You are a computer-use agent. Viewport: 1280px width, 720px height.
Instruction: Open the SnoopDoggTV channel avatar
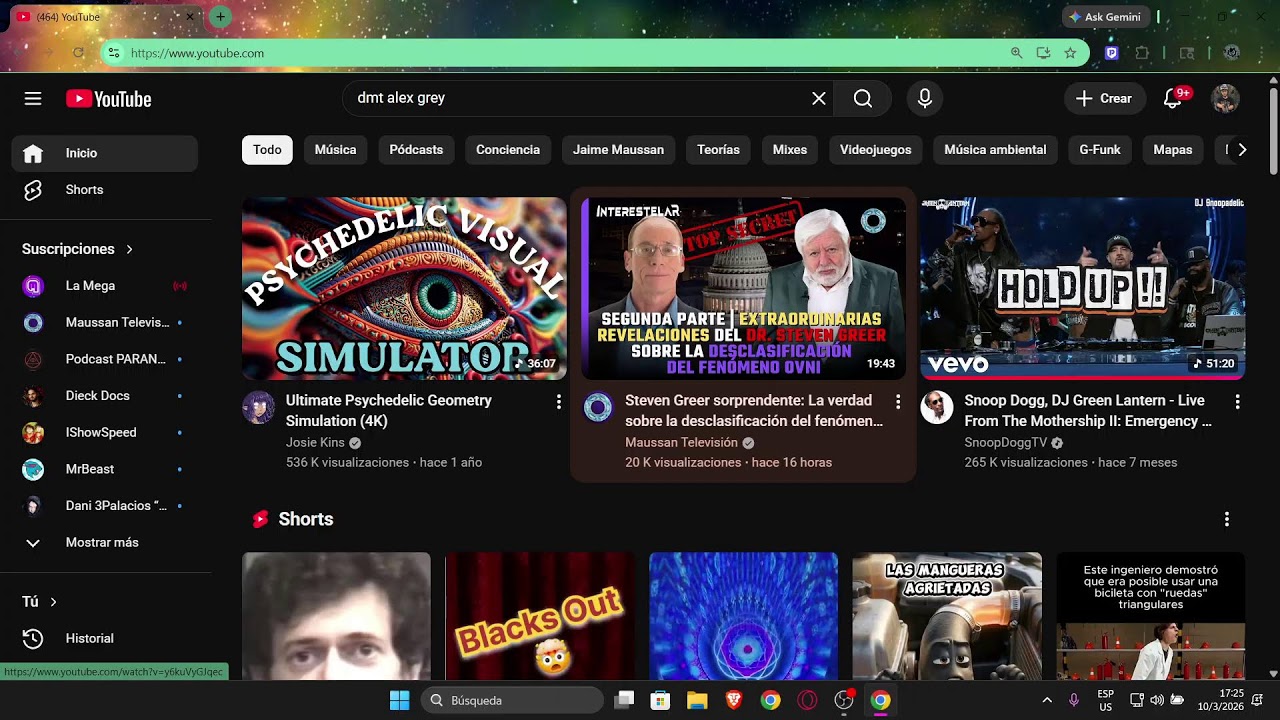(937, 408)
